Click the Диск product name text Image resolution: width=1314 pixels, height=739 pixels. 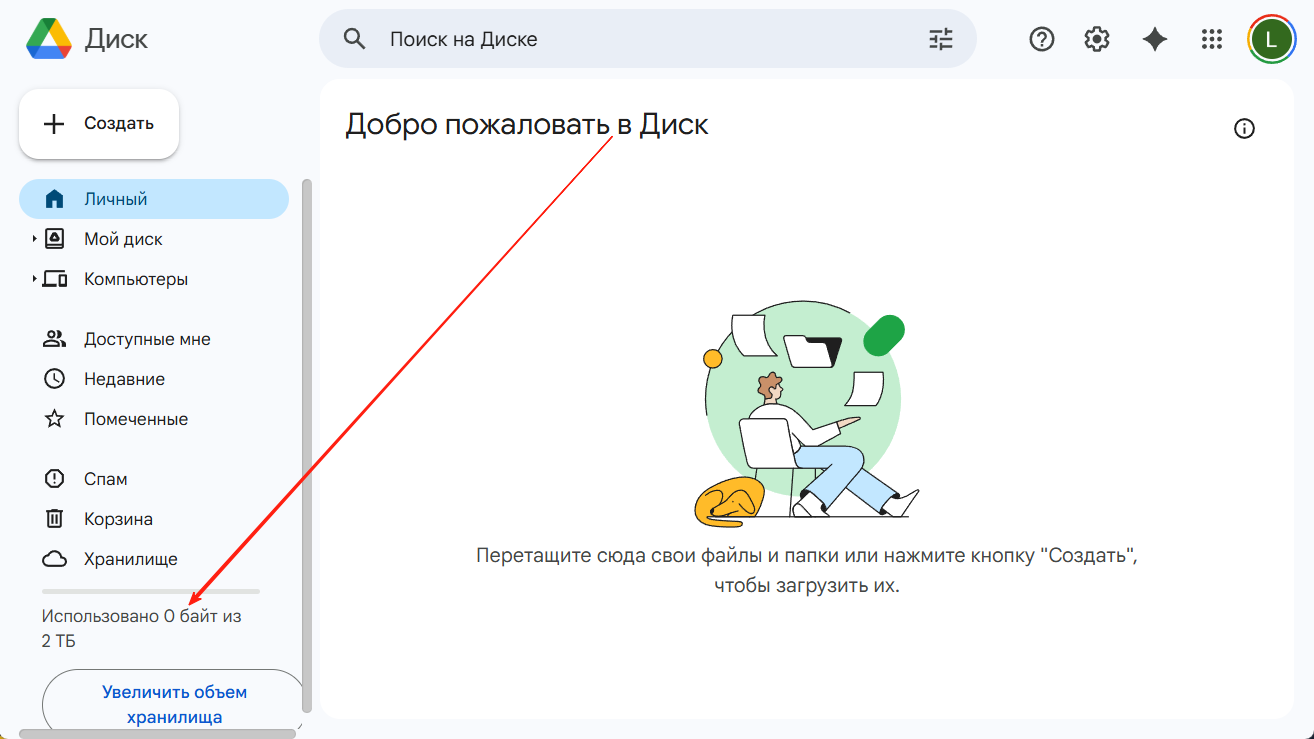[116, 39]
